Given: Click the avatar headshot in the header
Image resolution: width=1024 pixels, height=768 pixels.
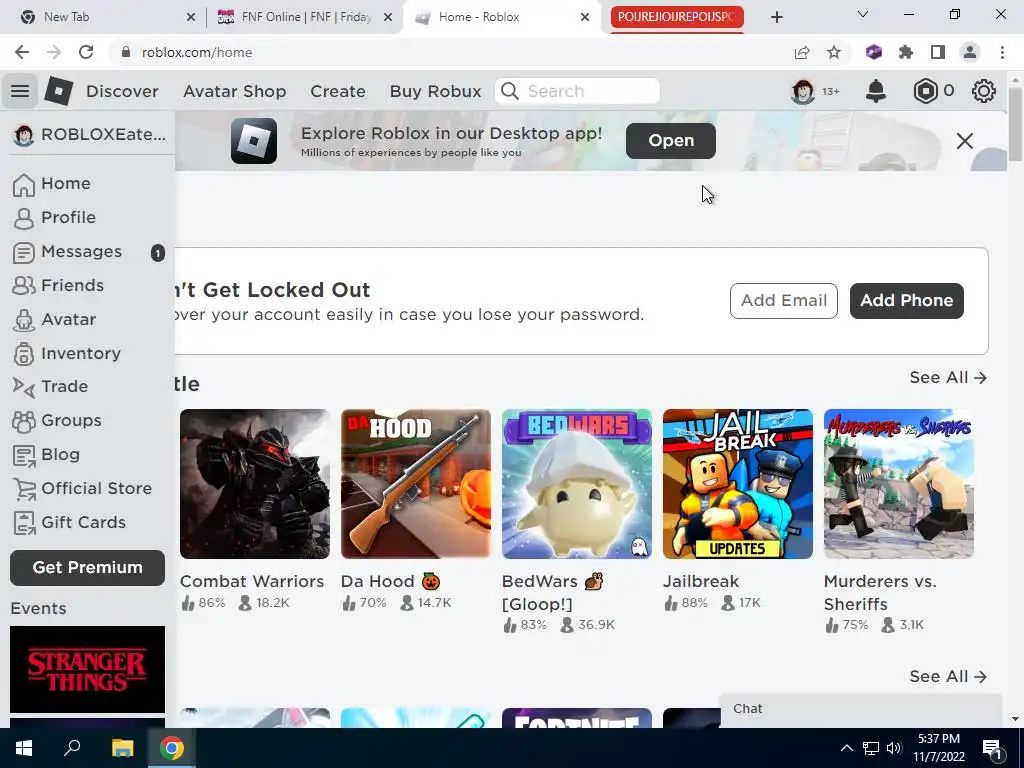Looking at the screenshot, I should click(x=803, y=91).
